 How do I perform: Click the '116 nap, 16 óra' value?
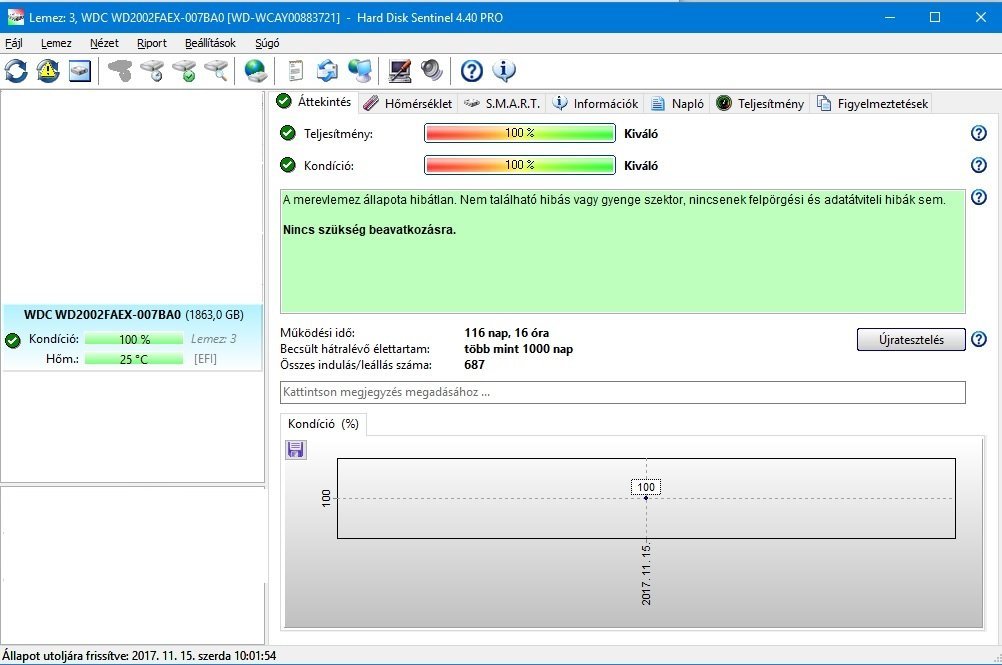[506, 333]
